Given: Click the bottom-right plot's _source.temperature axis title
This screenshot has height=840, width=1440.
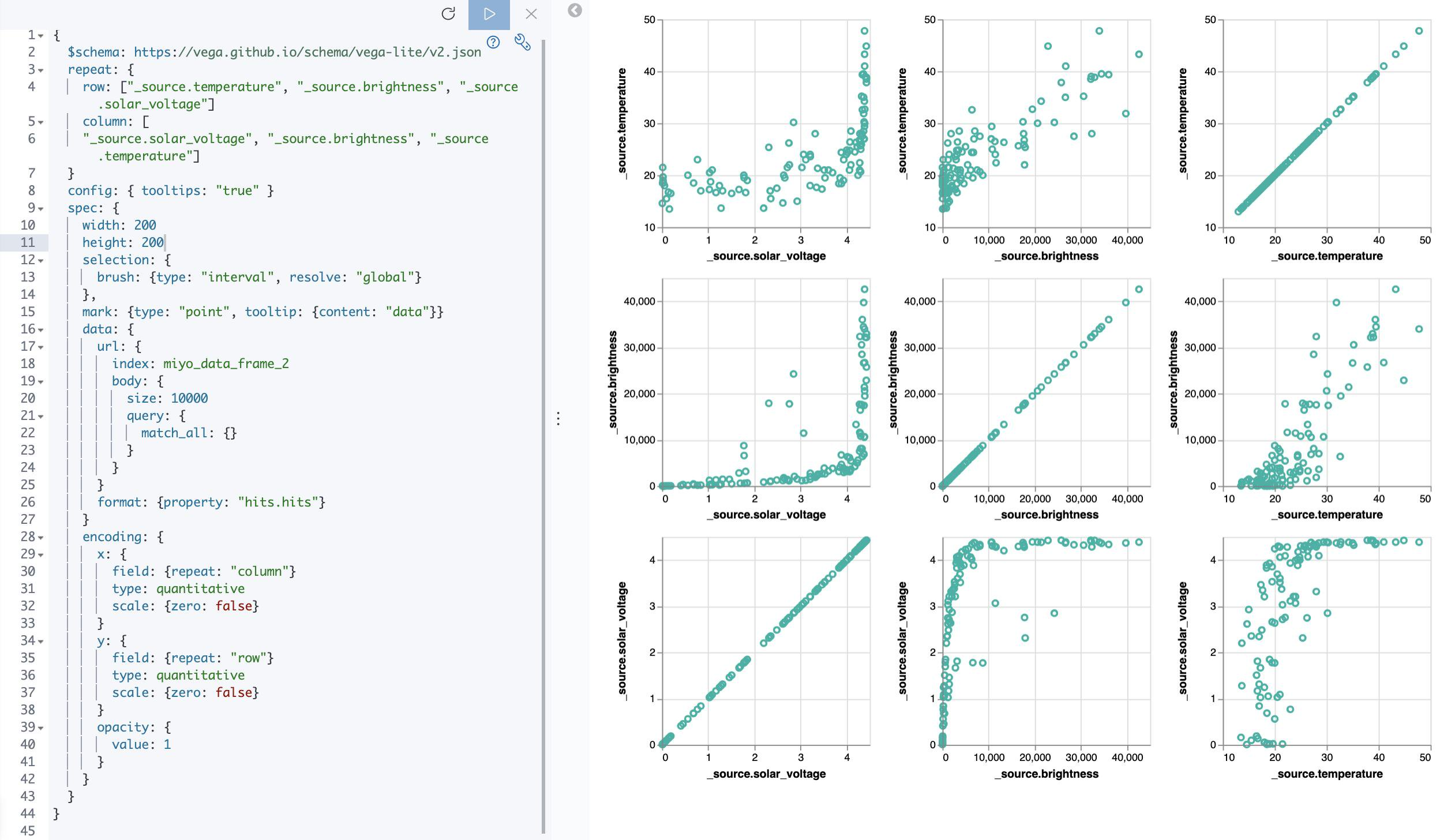Looking at the screenshot, I should (x=1327, y=774).
